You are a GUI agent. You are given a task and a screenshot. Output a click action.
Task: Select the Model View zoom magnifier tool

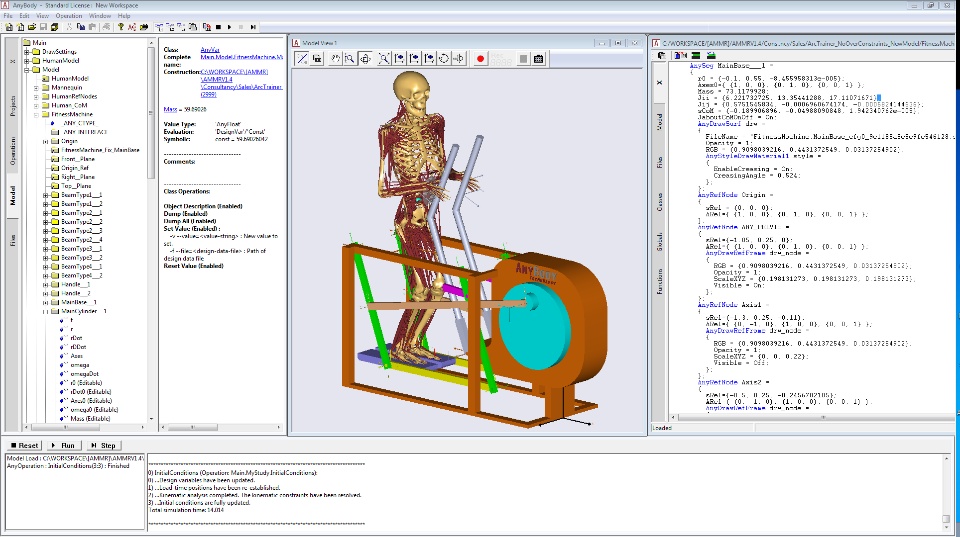(350, 59)
